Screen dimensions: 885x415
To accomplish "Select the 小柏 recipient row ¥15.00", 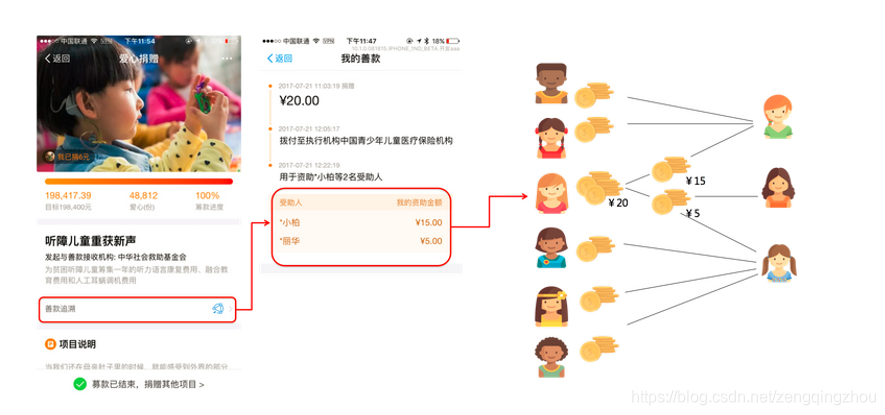I will [361, 222].
